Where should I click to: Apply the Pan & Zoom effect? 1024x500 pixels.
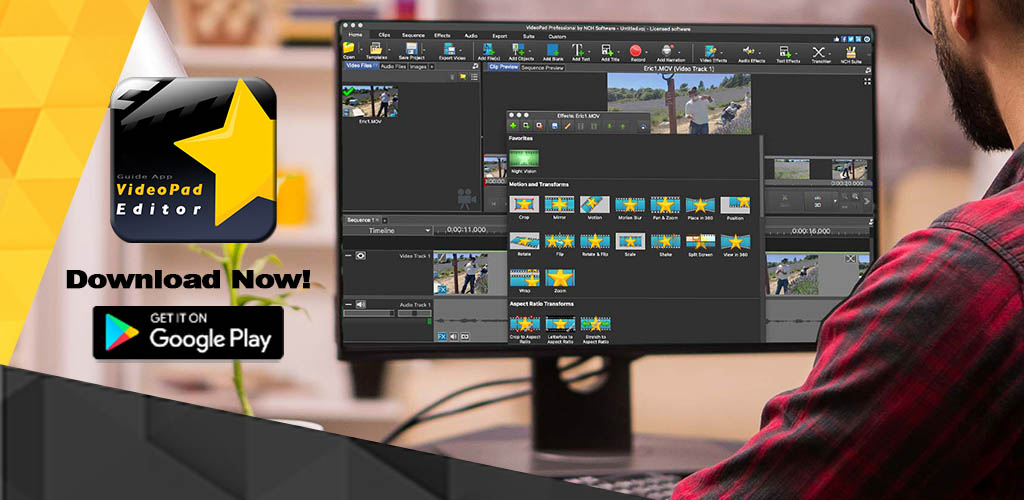(665, 205)
